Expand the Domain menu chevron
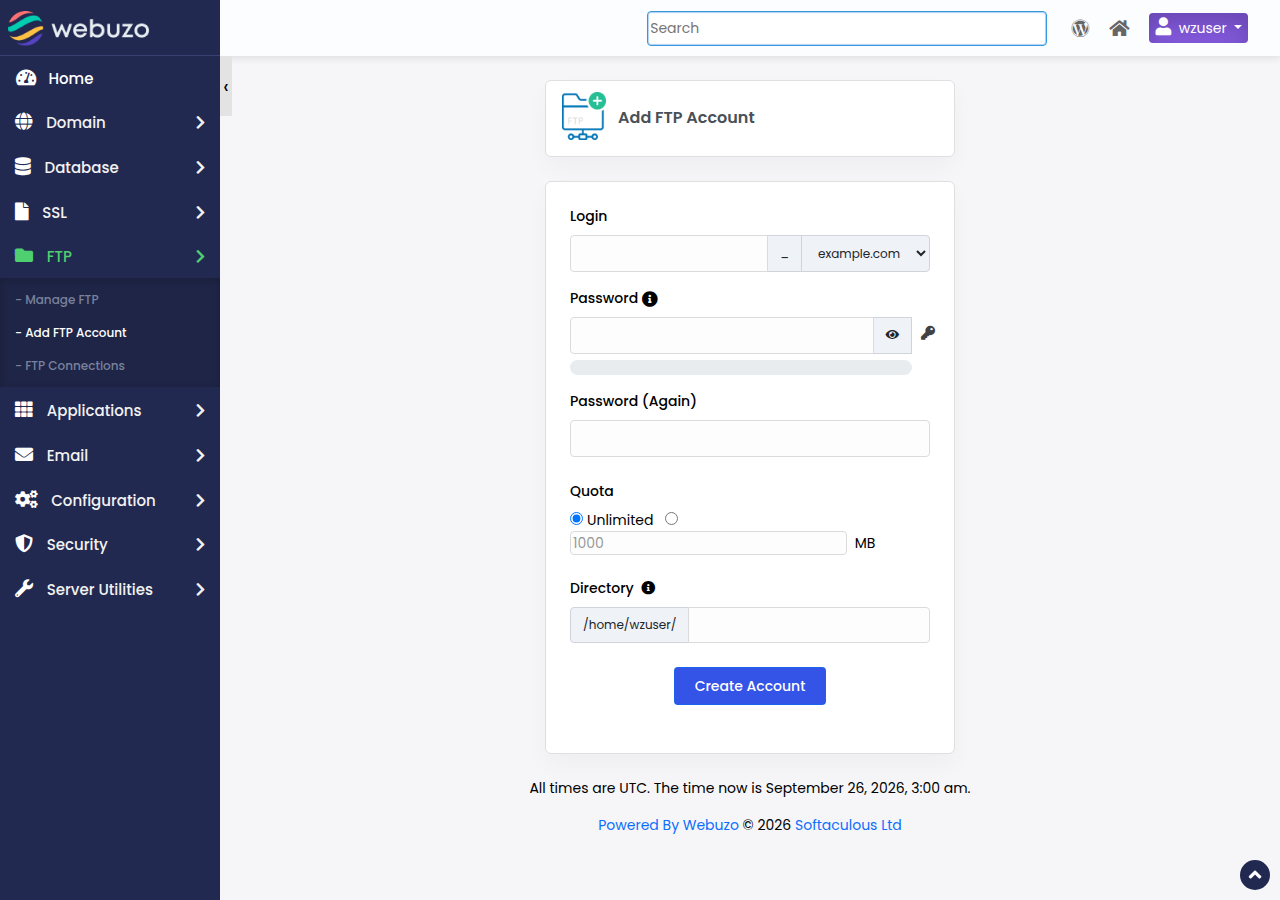Image resolution: width=1280 pixels, height=900 pixels. 200,122
